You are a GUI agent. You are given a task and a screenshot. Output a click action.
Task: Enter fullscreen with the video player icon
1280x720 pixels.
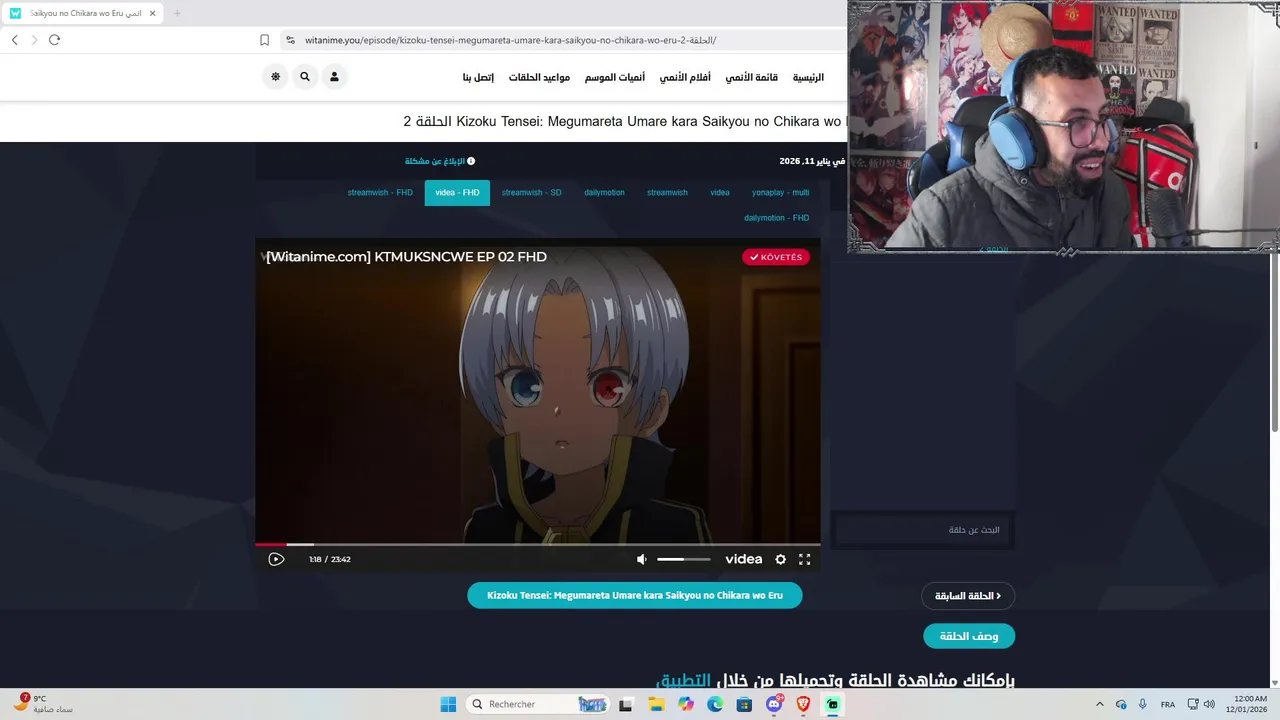coord(804,559)
